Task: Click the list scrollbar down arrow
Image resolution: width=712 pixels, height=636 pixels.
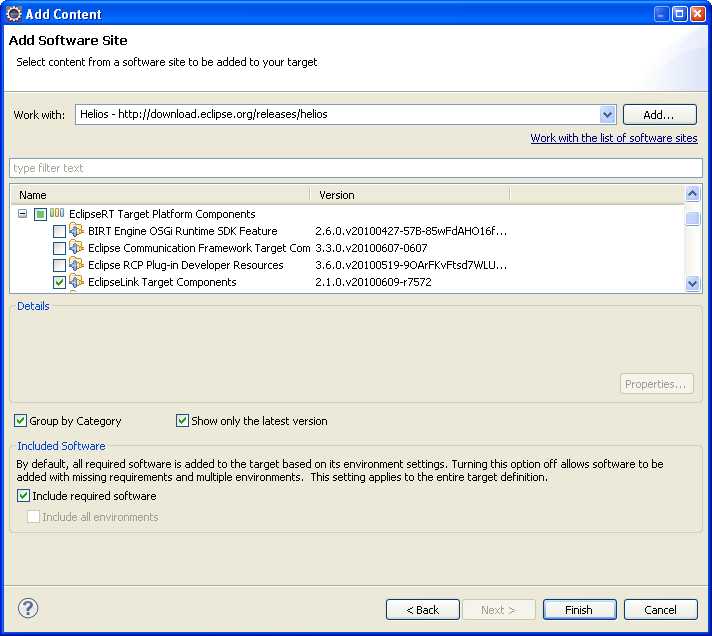Action: [x=692, y=284]
